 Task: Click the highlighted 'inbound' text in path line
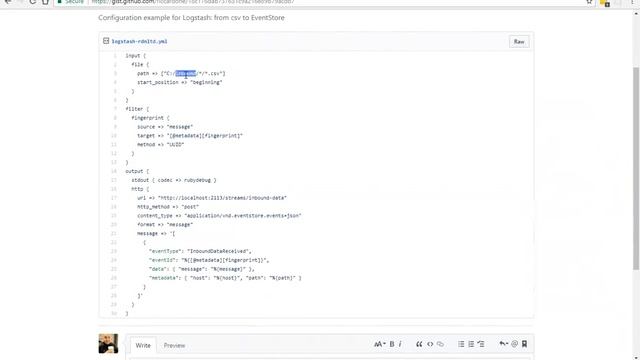pyautogui.click(x=186, y=73)
